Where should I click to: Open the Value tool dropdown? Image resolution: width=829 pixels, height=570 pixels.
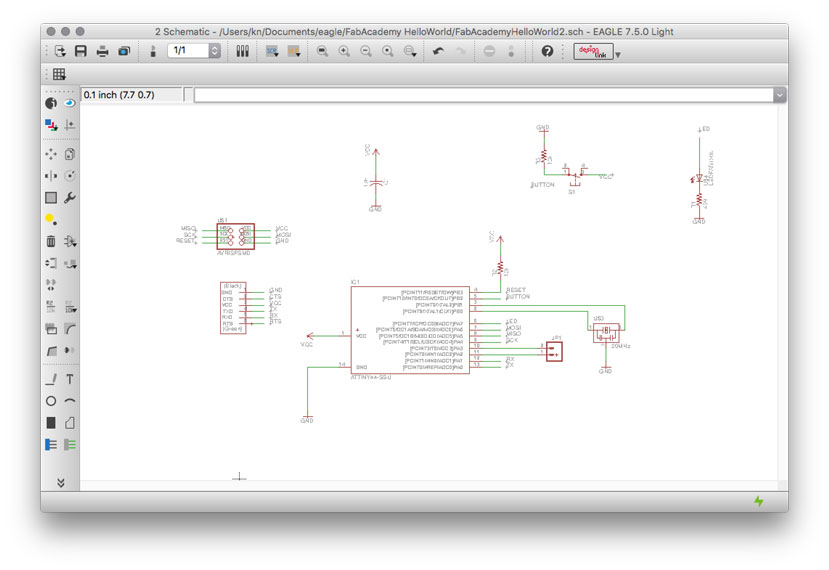tap(70, 307)
